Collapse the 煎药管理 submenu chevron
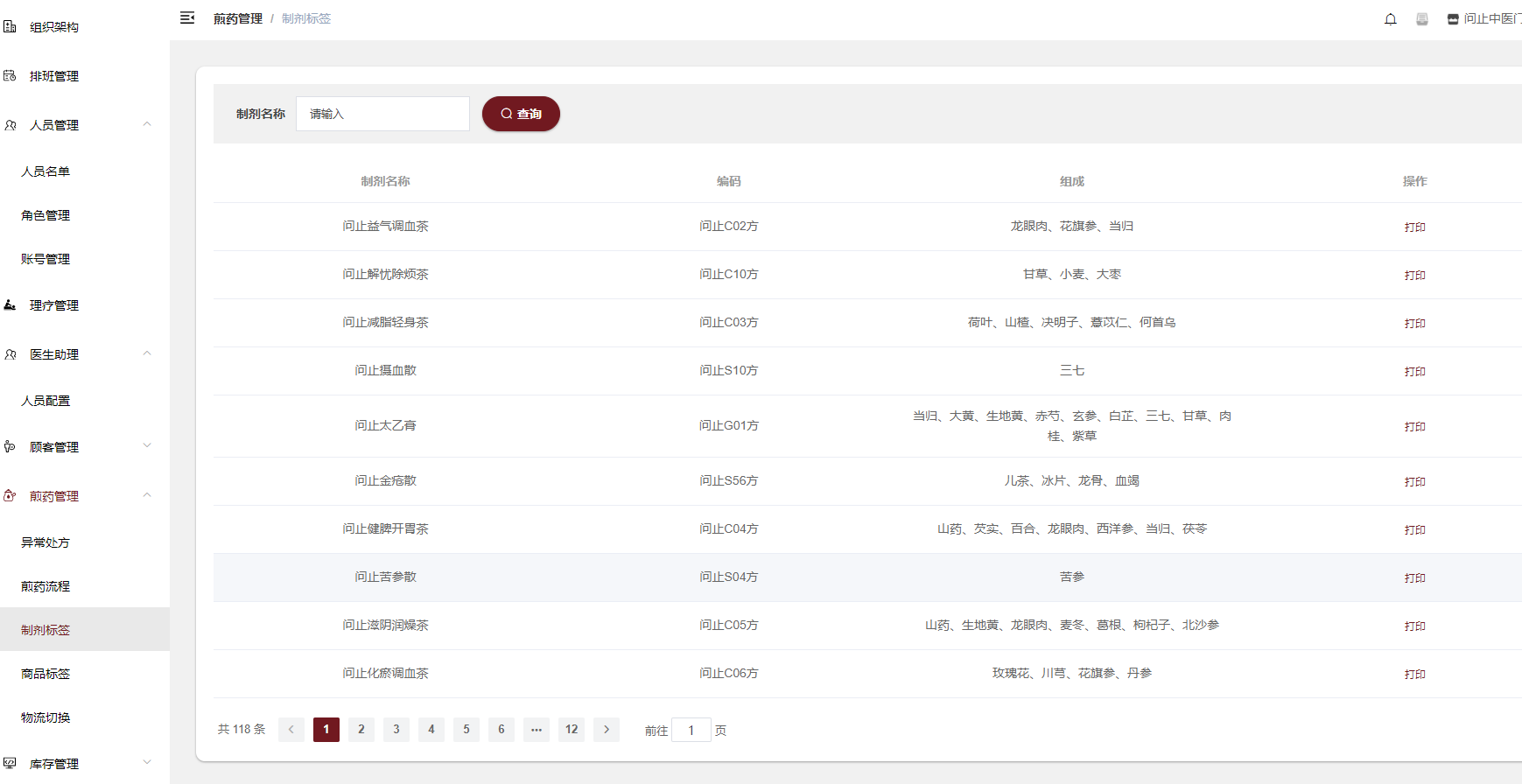Viewport: 1522px width, 784px height. (147, 495)
